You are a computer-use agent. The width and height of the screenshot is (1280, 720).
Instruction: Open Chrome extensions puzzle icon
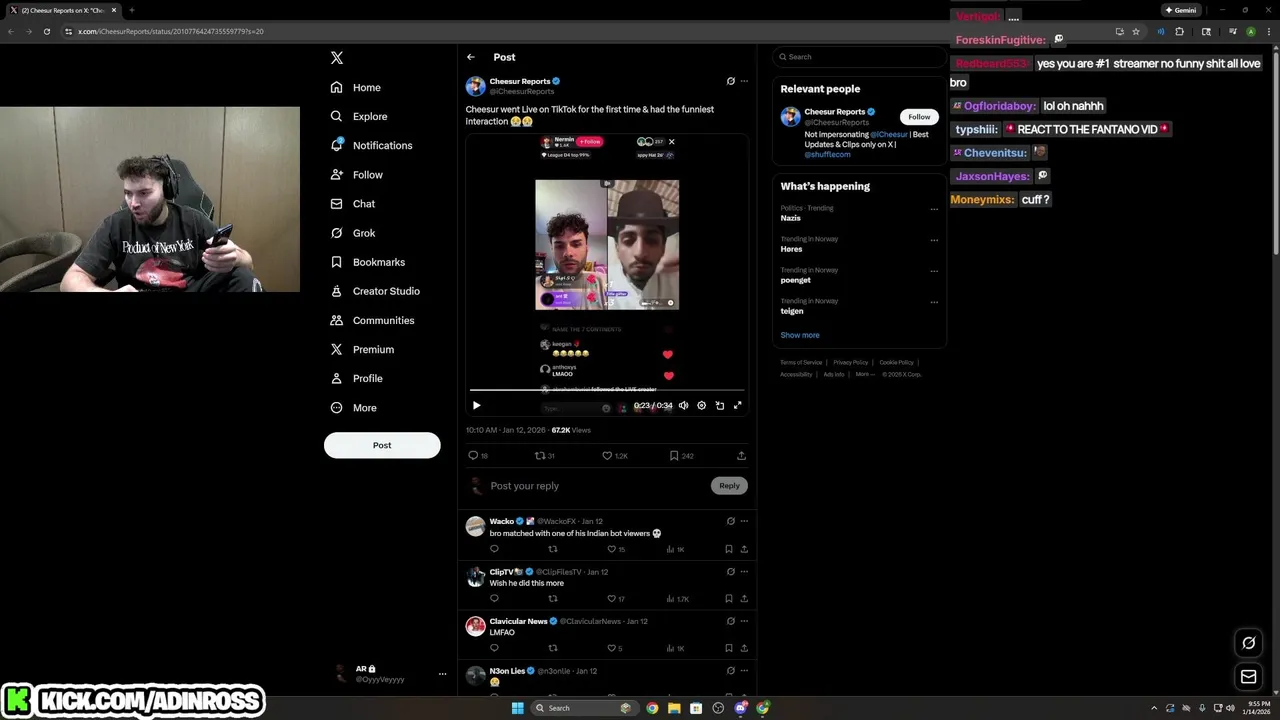tap(1179, 31)
